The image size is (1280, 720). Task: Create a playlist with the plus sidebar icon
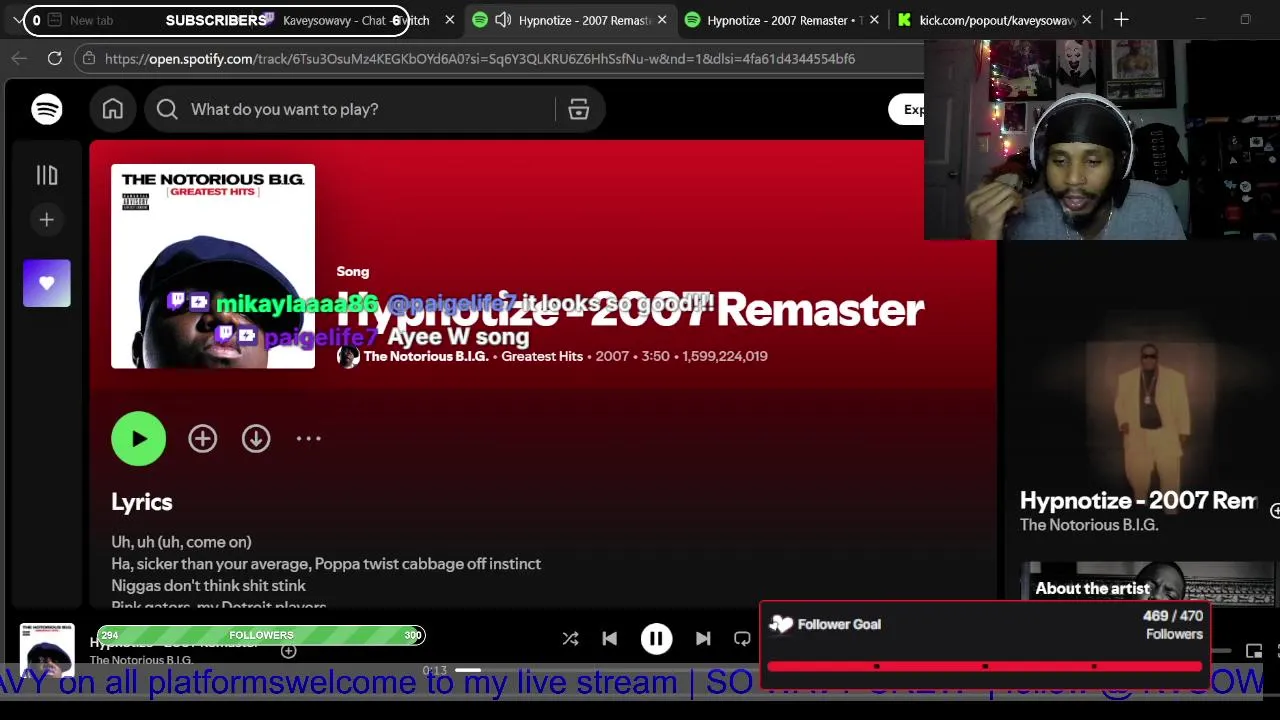pos(47,219)
